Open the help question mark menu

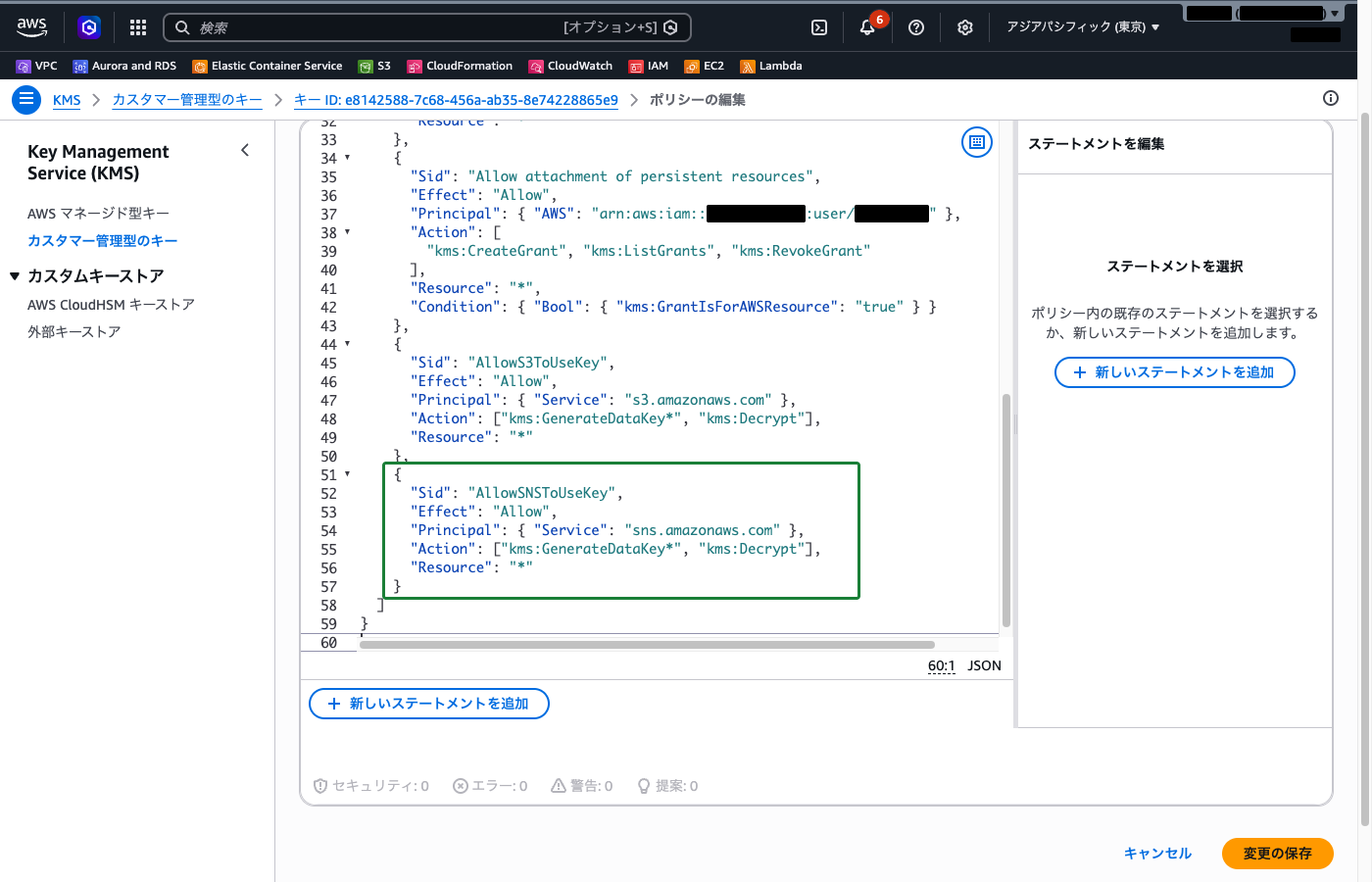916,27
